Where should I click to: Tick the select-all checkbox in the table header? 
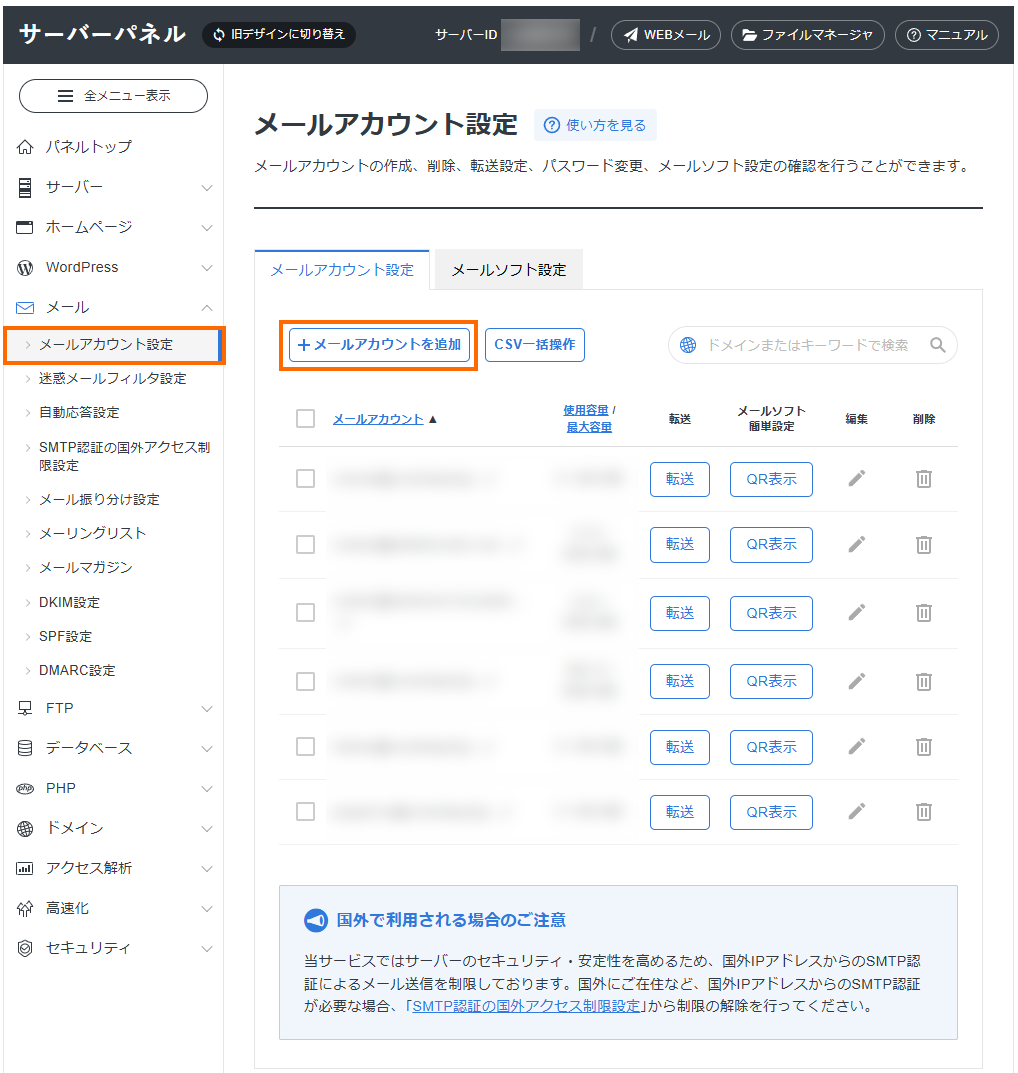coord(305,418)
